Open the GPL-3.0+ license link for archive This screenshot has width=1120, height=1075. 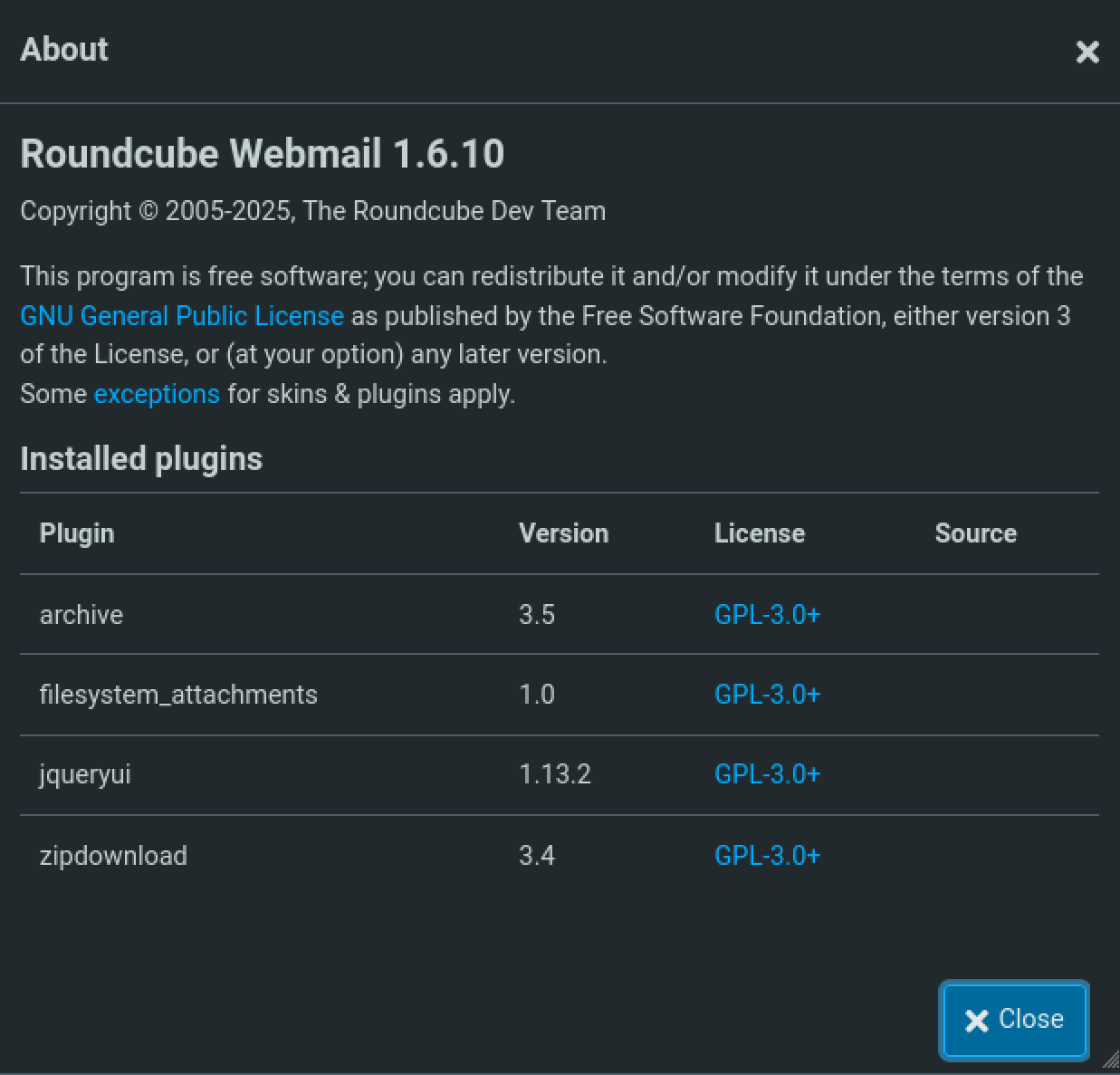point(768,615)
